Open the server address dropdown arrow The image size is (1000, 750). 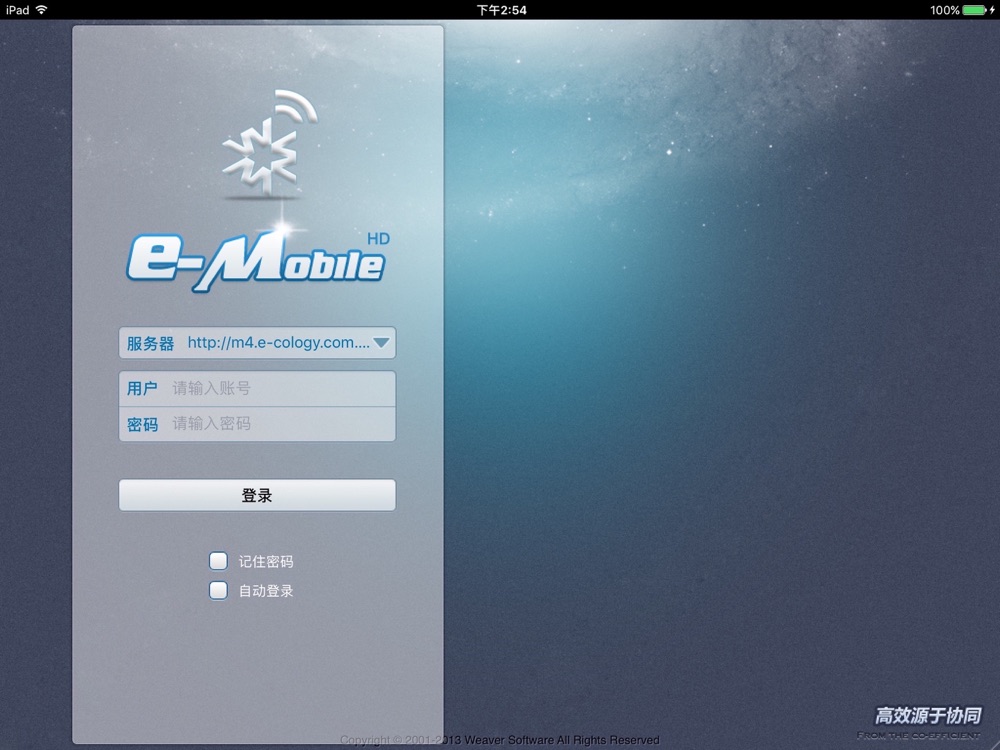point(381,343)
